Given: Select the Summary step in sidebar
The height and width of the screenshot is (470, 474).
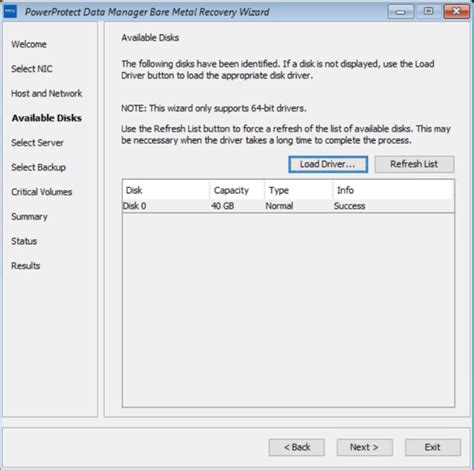Looking at the screenshot, I should (29, 217).
